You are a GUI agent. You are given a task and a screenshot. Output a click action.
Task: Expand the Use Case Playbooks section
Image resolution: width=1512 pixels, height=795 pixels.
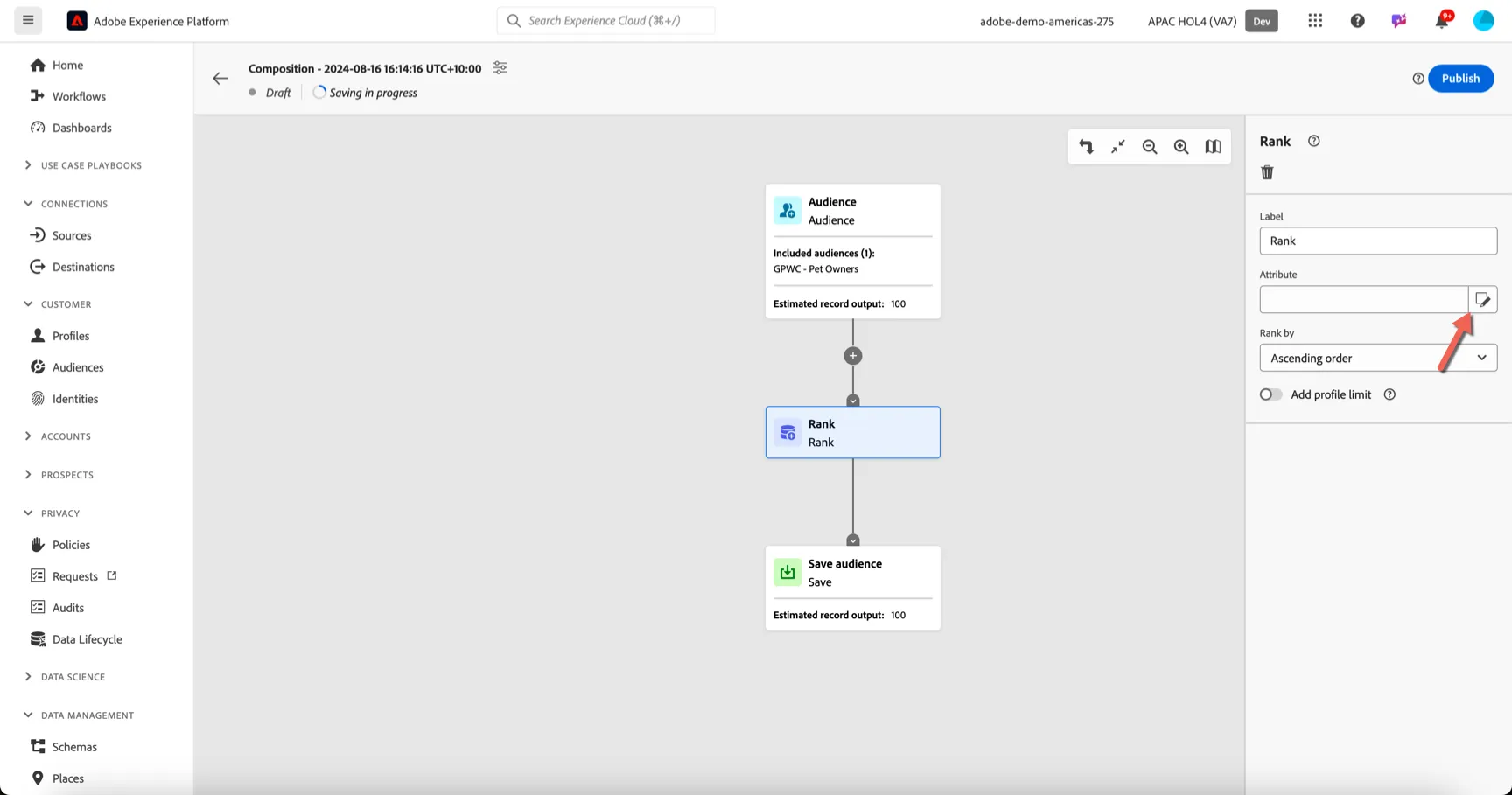[83, 165]
